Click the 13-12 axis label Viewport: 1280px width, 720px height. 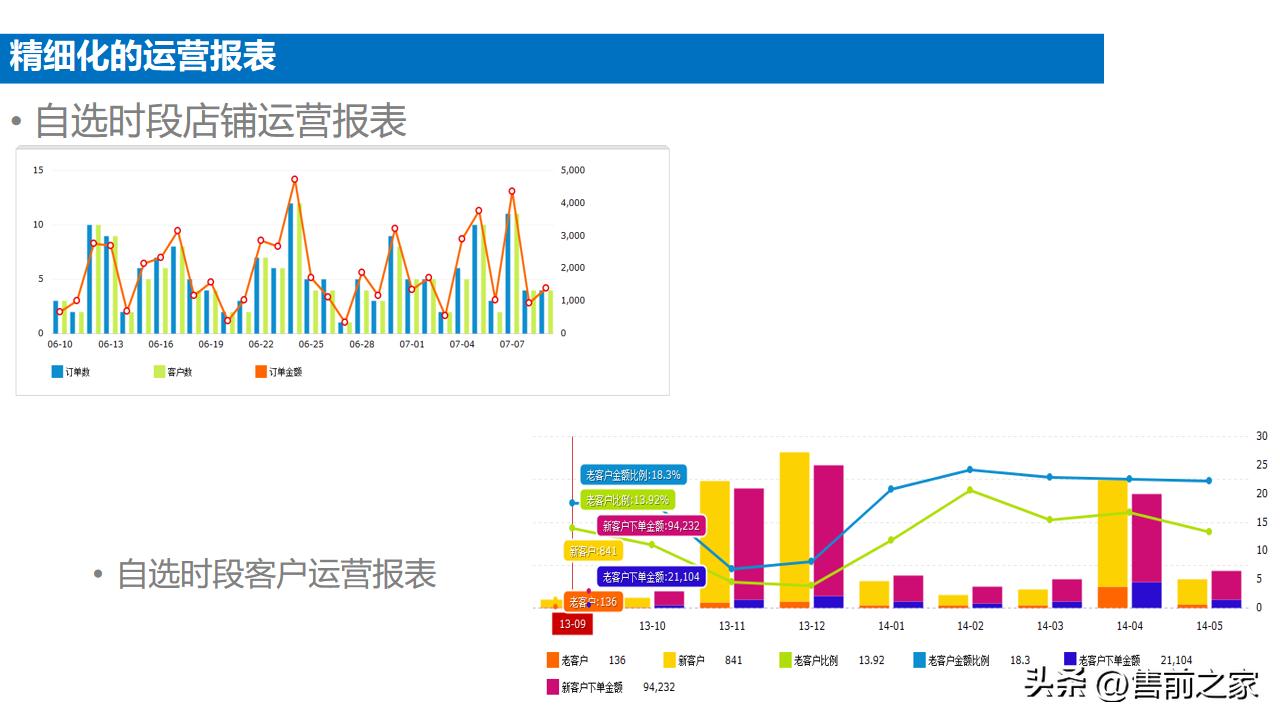[x=810, y=624]
